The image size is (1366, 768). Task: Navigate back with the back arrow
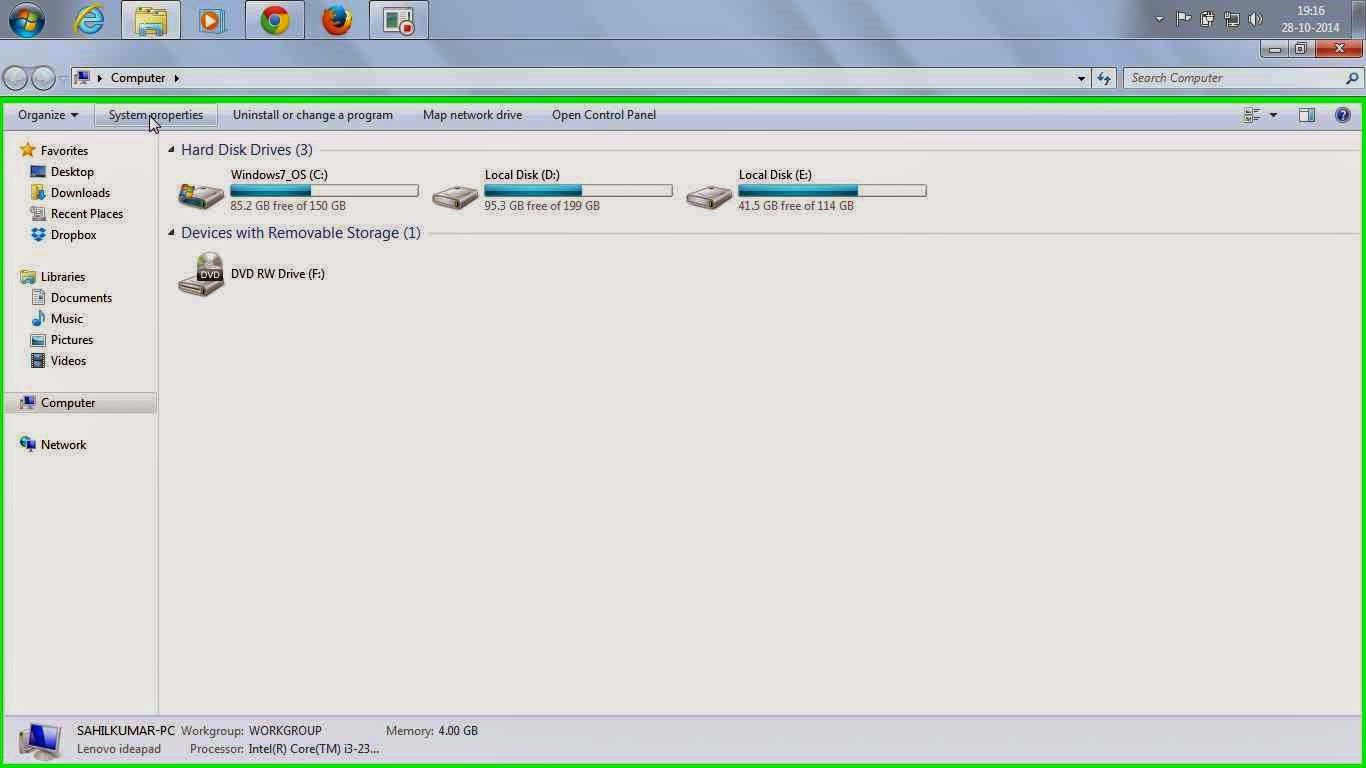point(15,77)
